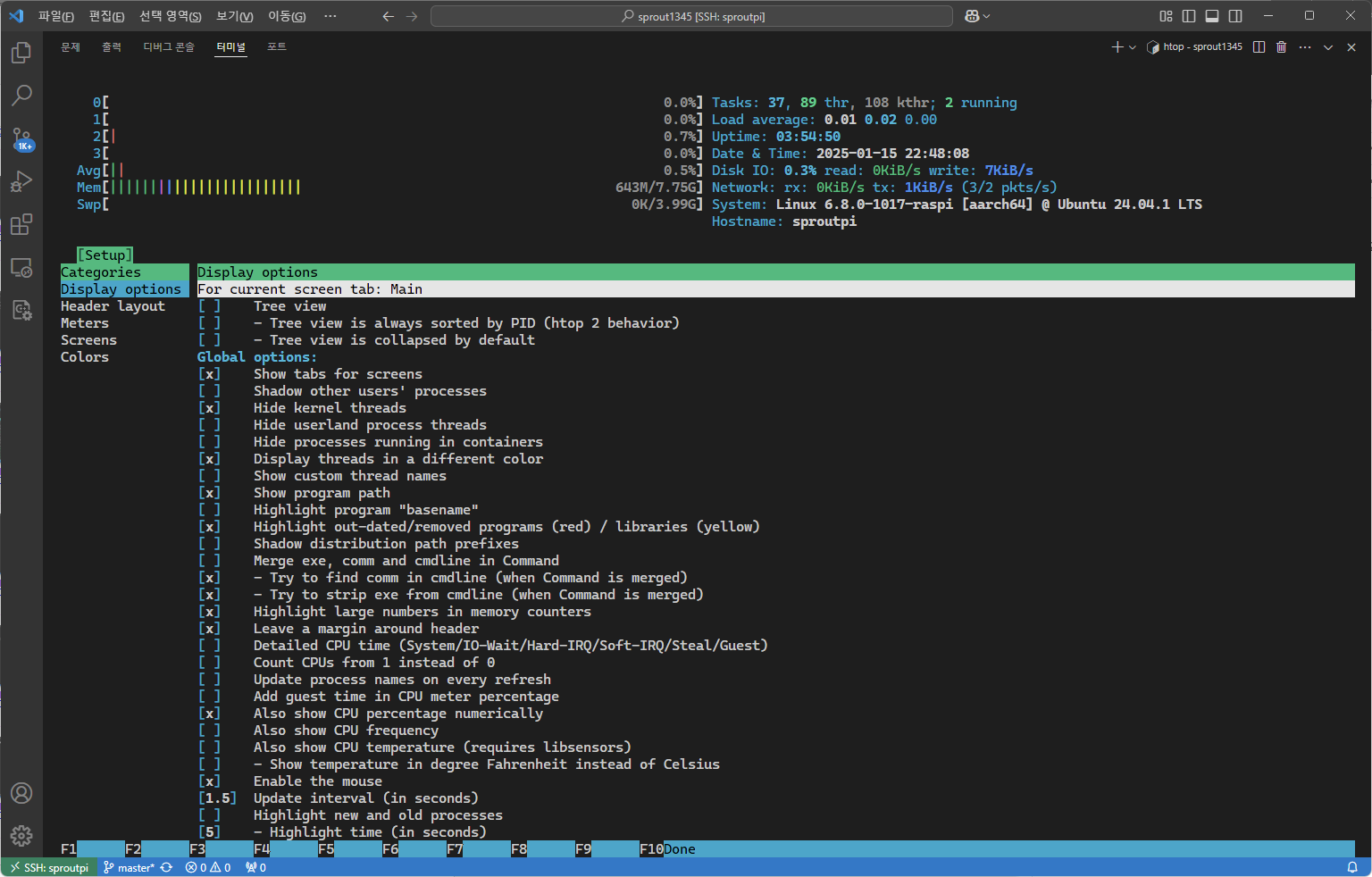Open the Run and Debug view
The height and width of the screenshot is (877, 1372).
pos(21,181)
